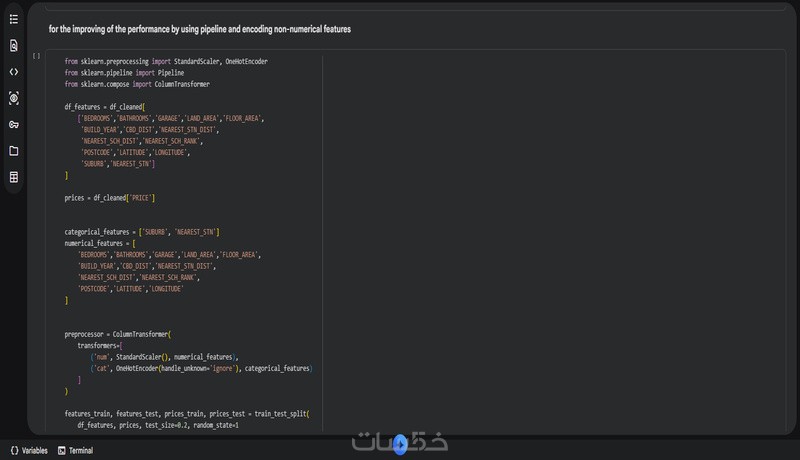This screenshot has width=800, height=460.
Task: Open the Table of contents sidebar panel
Action: [14, 19]
